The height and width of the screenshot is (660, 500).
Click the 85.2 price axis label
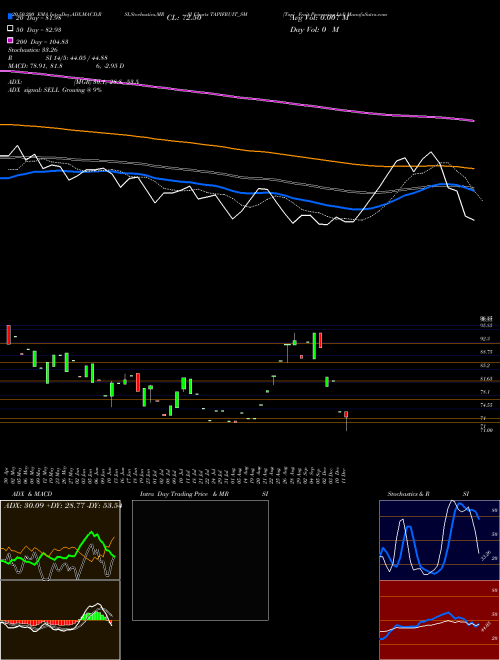(485, 365)
